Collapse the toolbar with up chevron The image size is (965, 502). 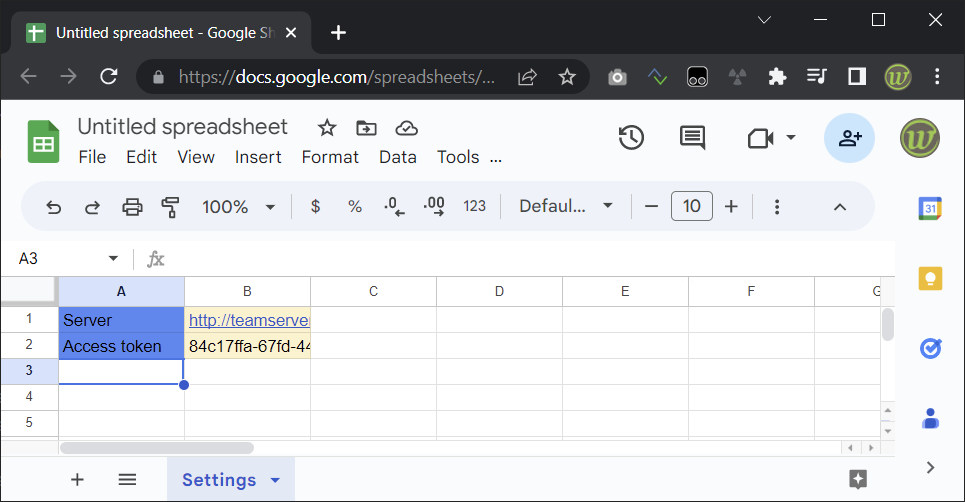point(839,207)
